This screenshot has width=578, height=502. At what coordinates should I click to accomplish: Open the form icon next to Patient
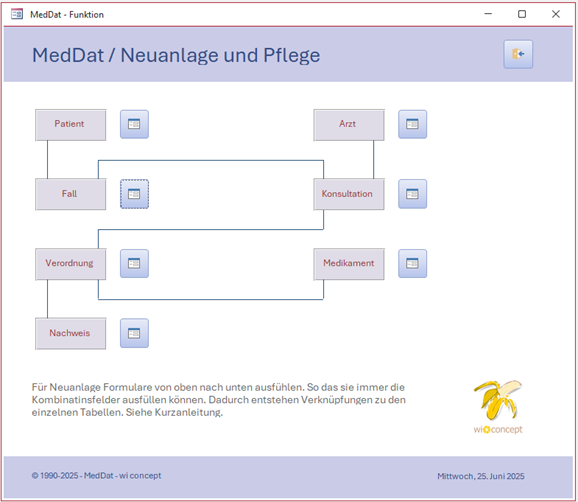(134, 124)
